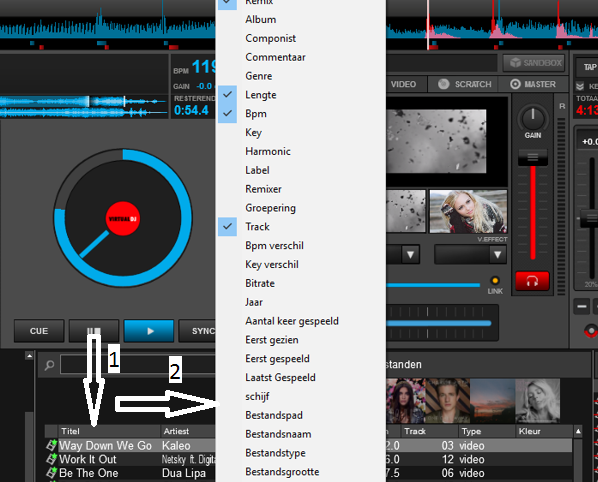Enable the Jaar column
Screen dimensions: 598x482
[x=254, y=302]
